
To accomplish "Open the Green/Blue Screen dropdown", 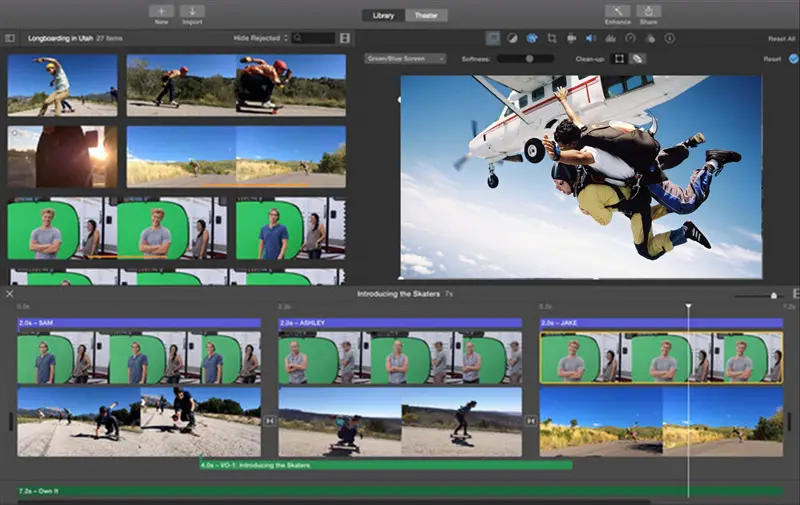I will [x=405, y=59].
